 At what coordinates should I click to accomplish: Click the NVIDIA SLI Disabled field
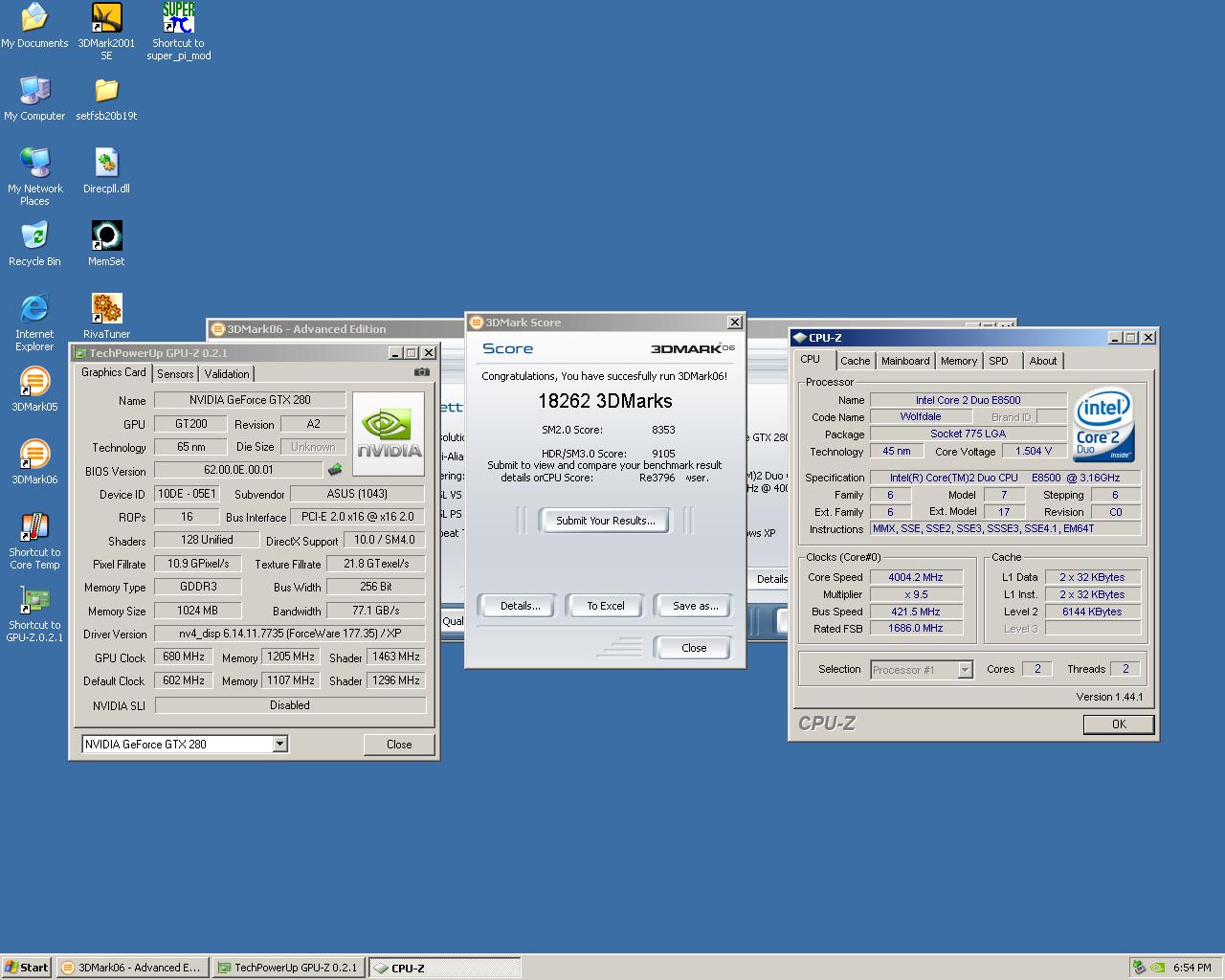(x=290, y=705)
